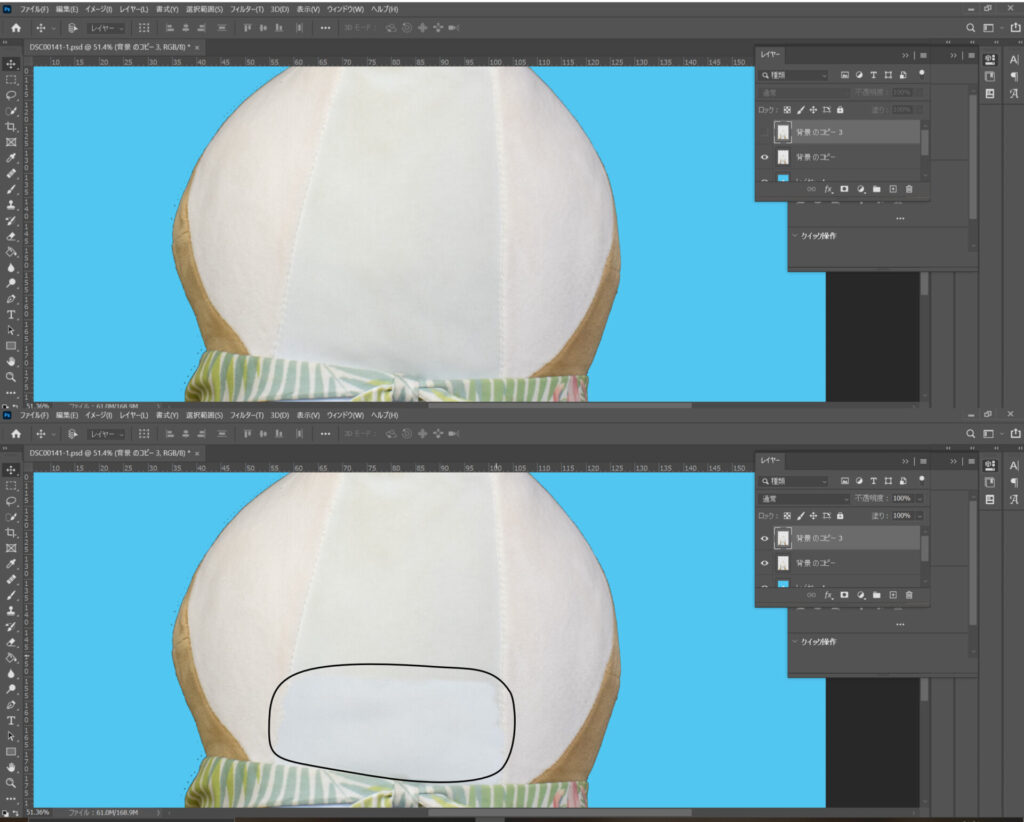
Task: Select the Pen tool in lower window
Action: coord(11,705)
